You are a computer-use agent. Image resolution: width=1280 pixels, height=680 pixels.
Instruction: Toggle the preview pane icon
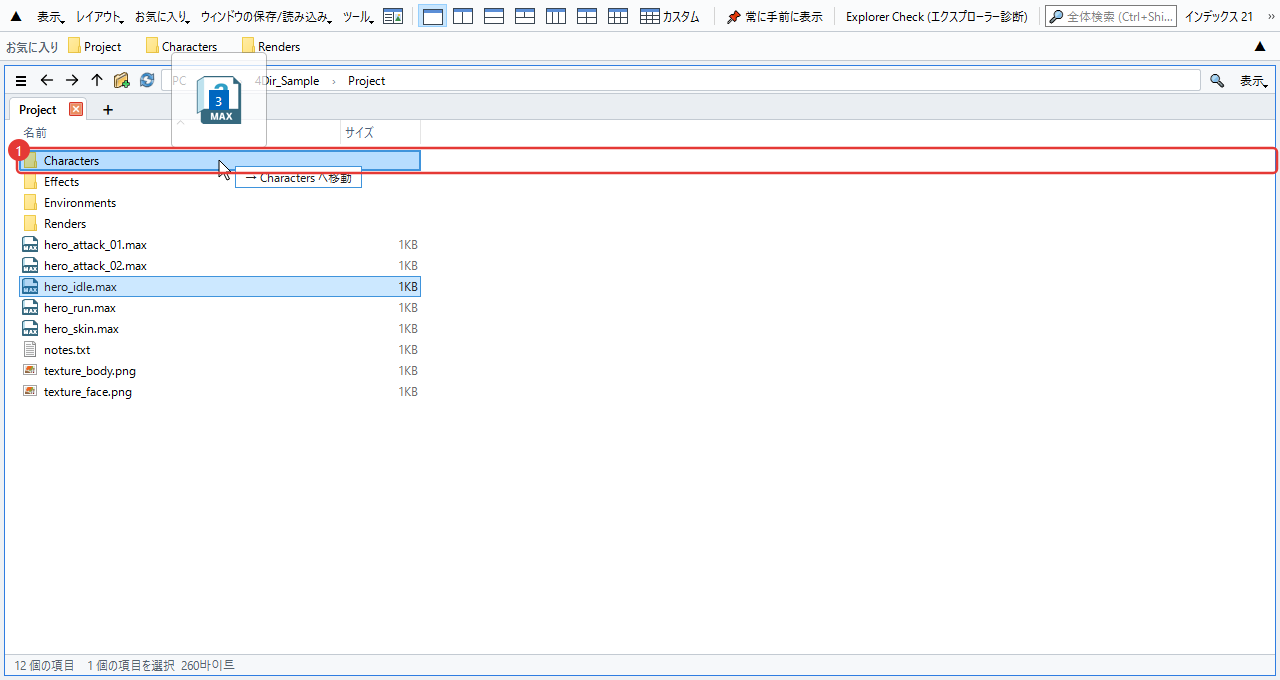[393, 17]
